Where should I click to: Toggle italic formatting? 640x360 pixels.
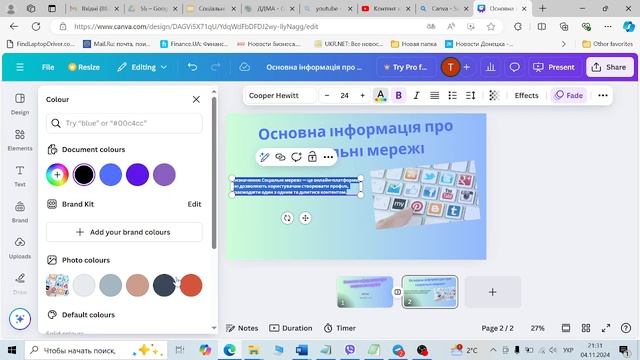coord(416,96)
